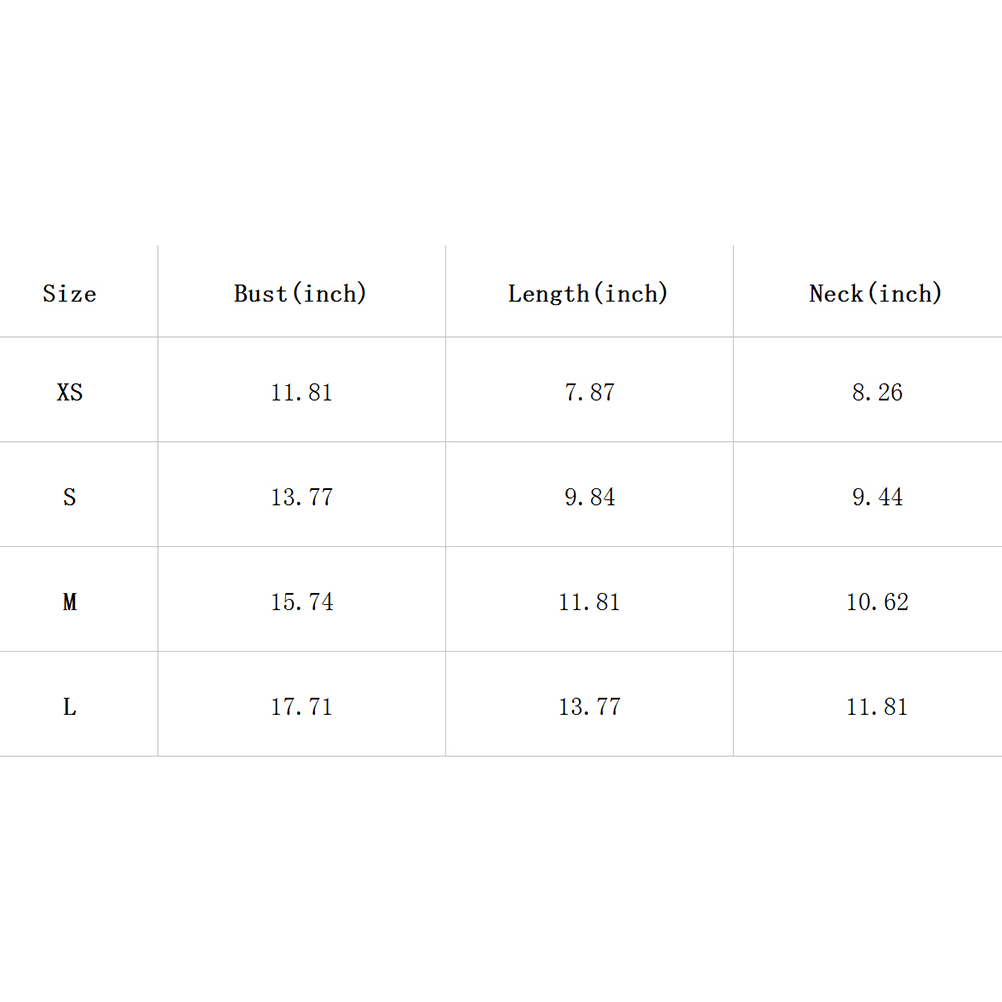The width and height of the screenshot is (1002, 1002).
Task: Click XS neck value 8.26
Action: [877, 392]
